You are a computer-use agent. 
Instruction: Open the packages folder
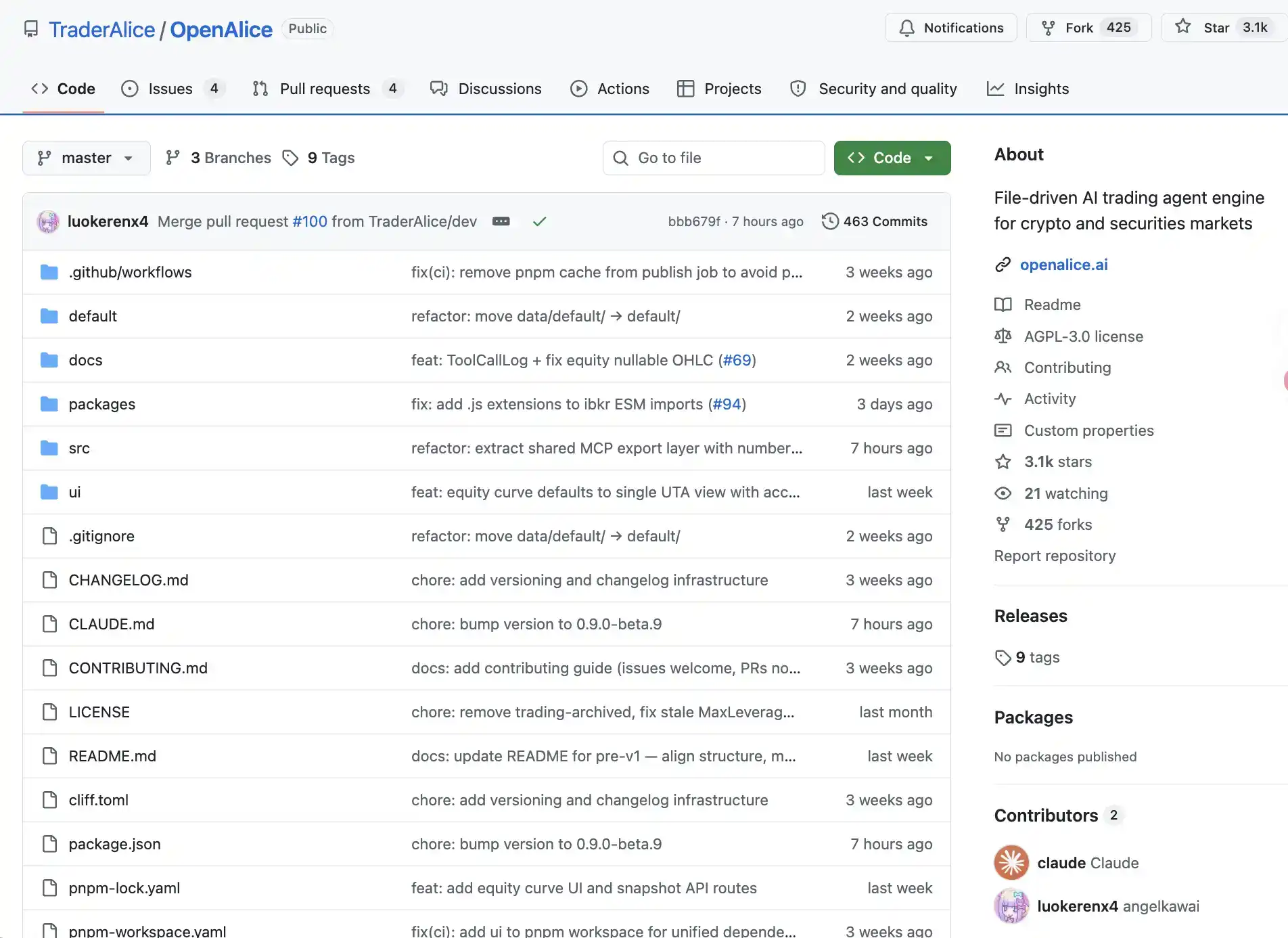coord(102,404)
